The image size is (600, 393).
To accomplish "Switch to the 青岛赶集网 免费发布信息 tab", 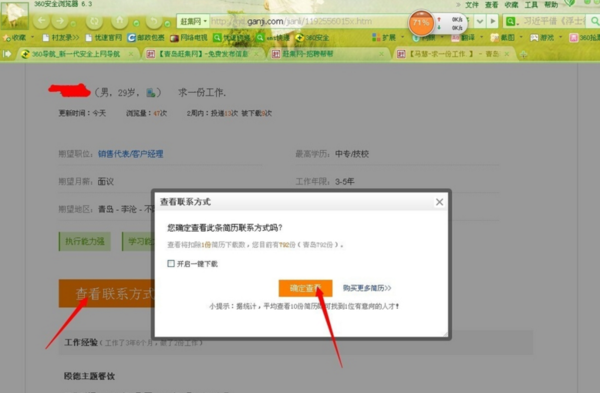I will [203, 54].
